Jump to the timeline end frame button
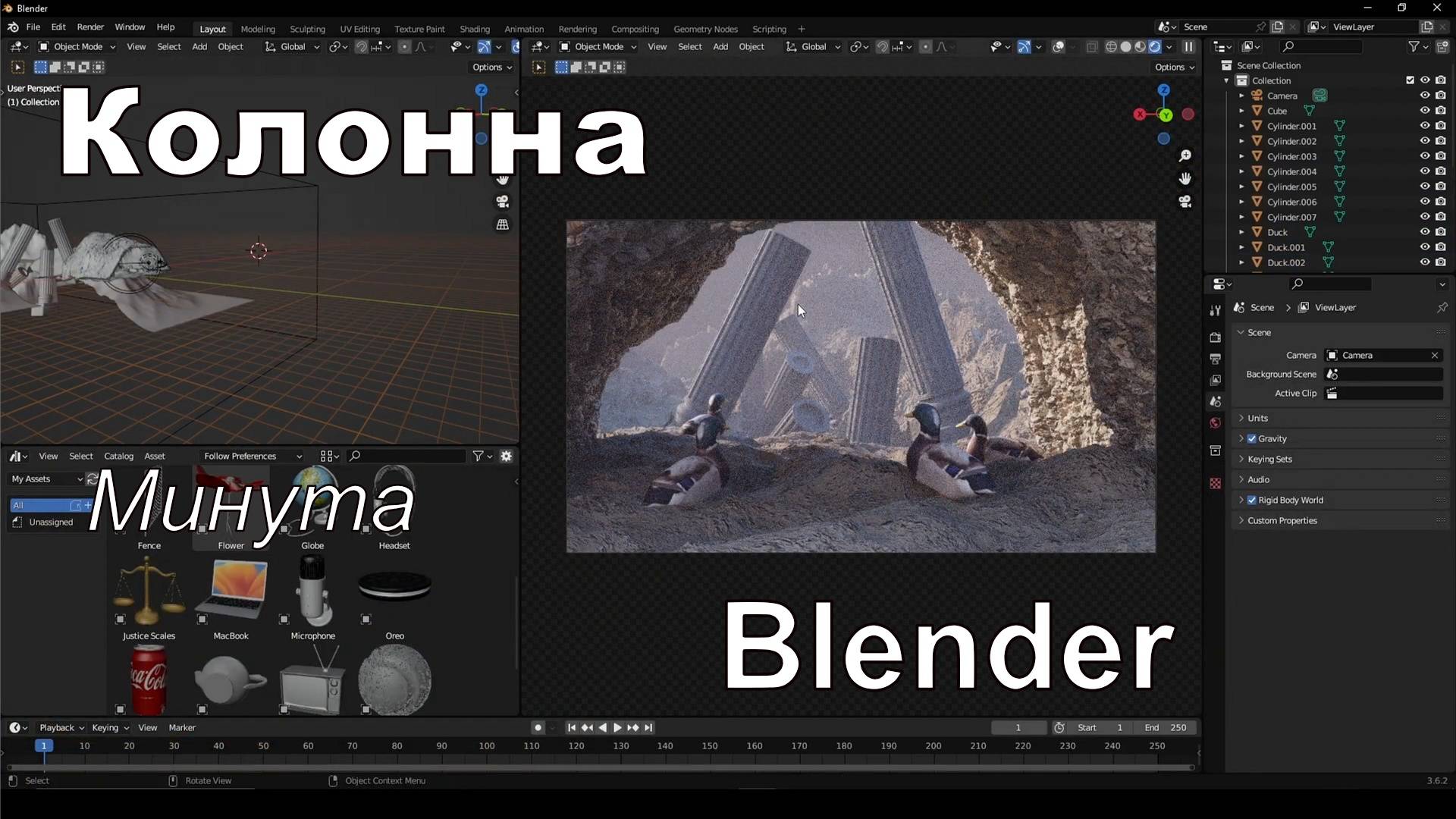 pos(648,727)
